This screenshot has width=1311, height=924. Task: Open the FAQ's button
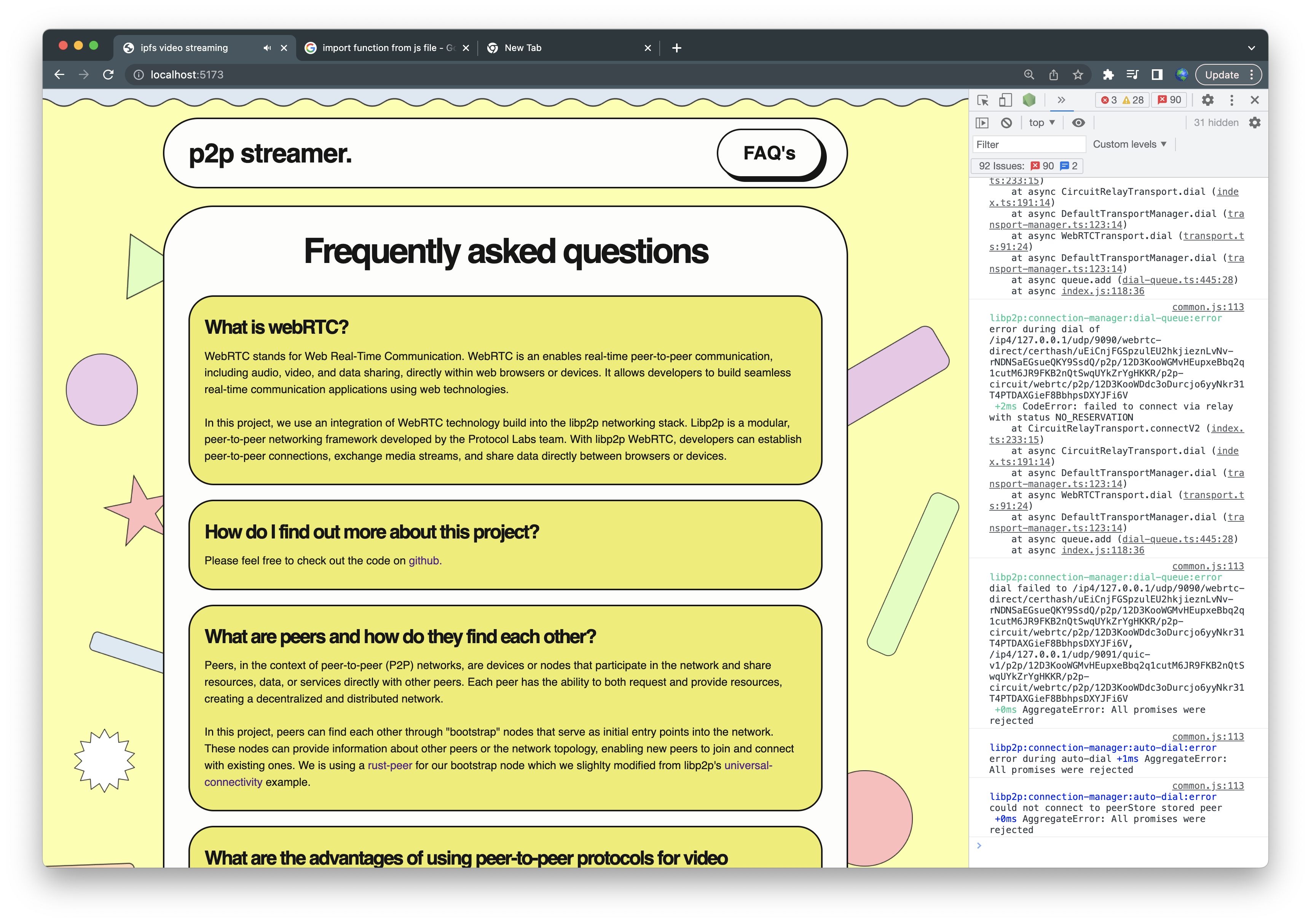770,153
